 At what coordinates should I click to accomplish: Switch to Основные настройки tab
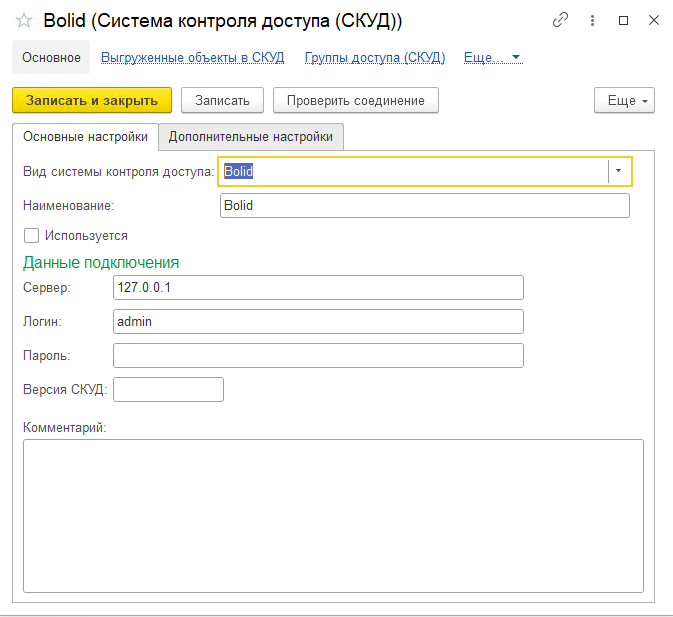85,136
